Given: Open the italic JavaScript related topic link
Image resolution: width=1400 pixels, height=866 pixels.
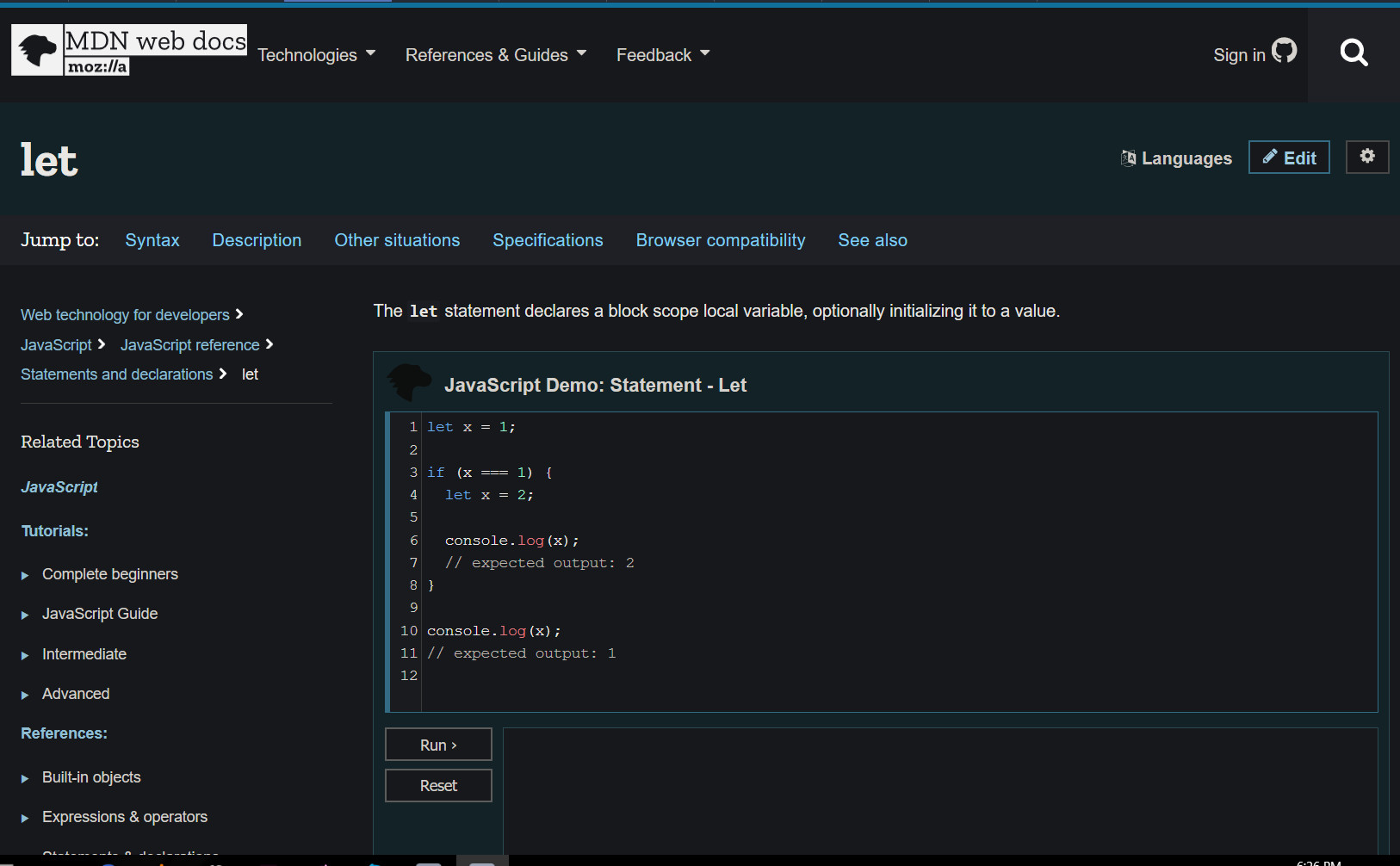Looking at the screenshot, I should (59, 487).
